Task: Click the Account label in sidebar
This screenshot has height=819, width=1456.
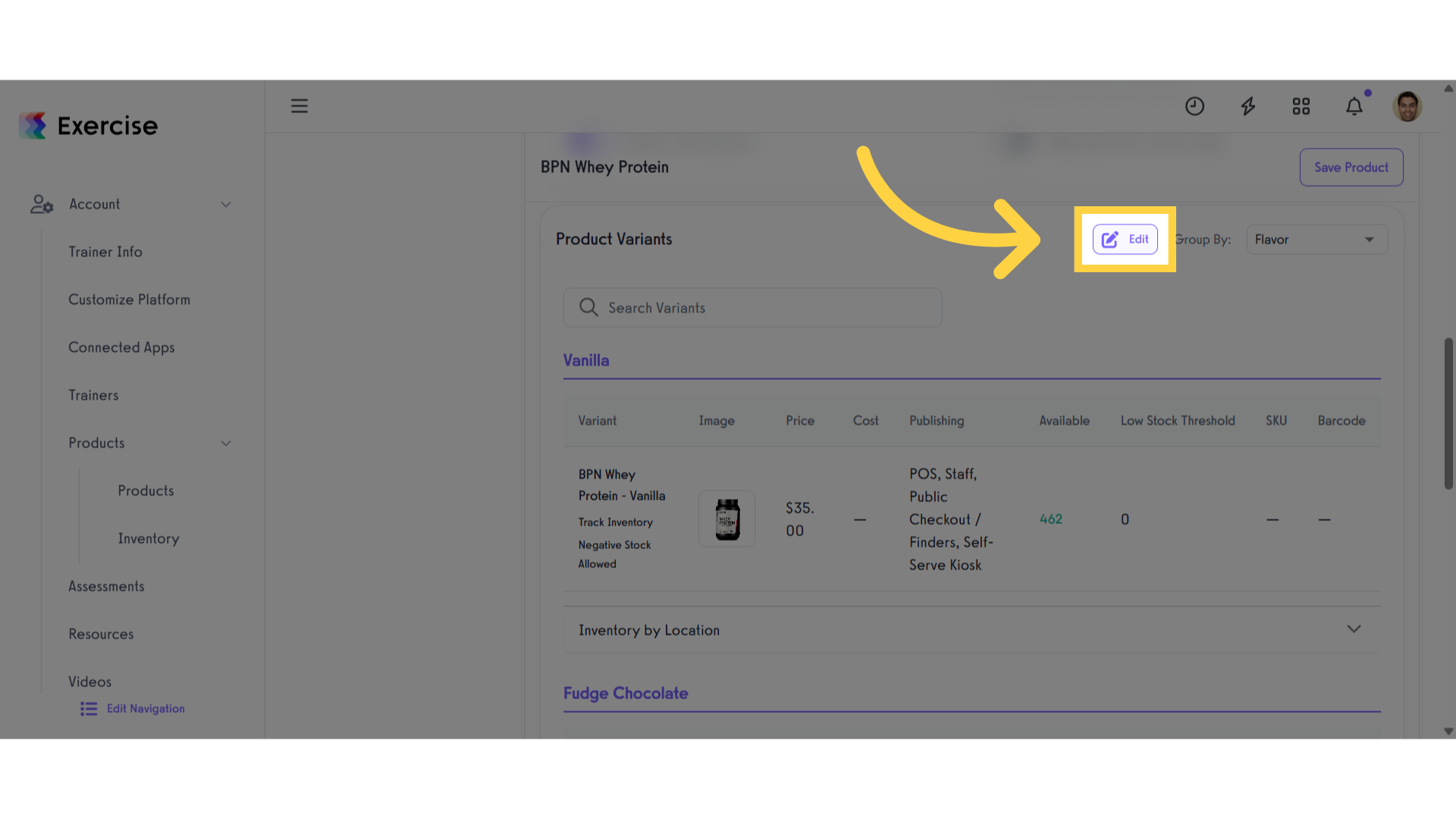Action: (x=95, y=204)
